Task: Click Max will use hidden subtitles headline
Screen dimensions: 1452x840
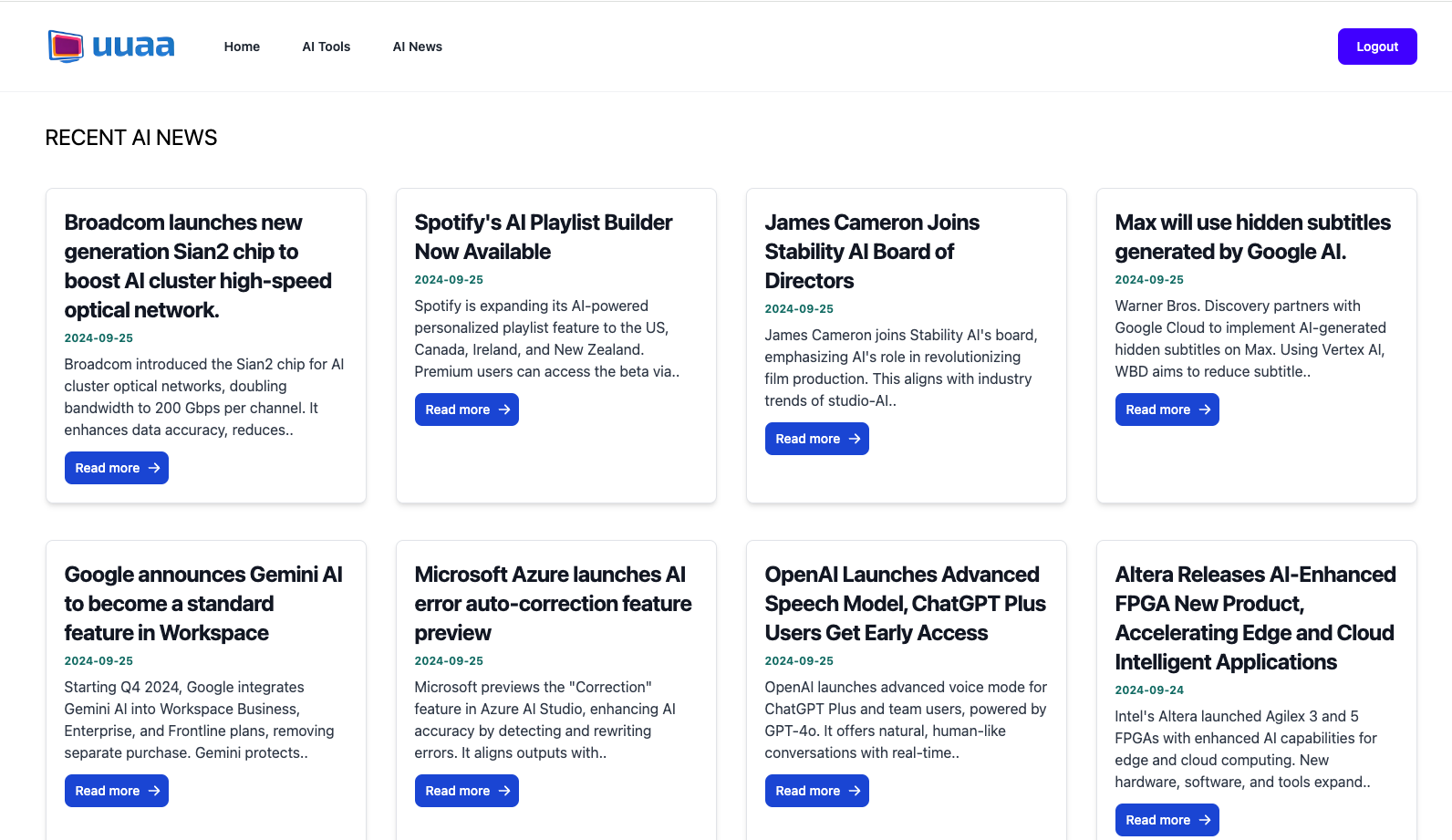Action: pos(1253,237)
